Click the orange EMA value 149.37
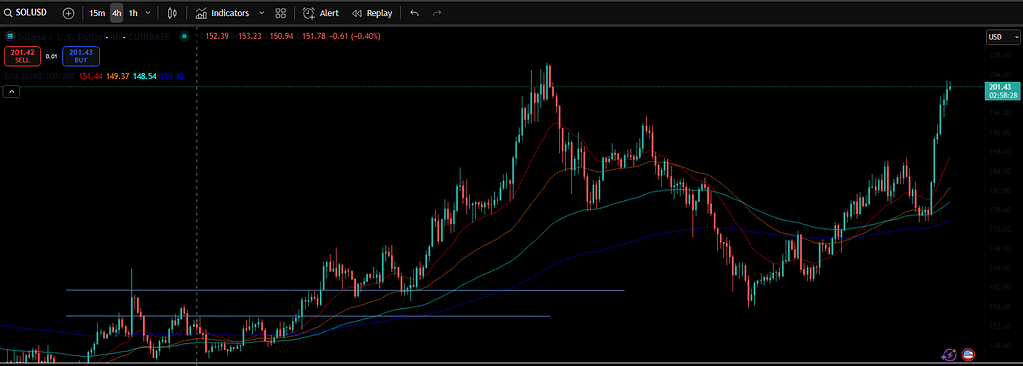The image size is (1023, 366). 117,76
